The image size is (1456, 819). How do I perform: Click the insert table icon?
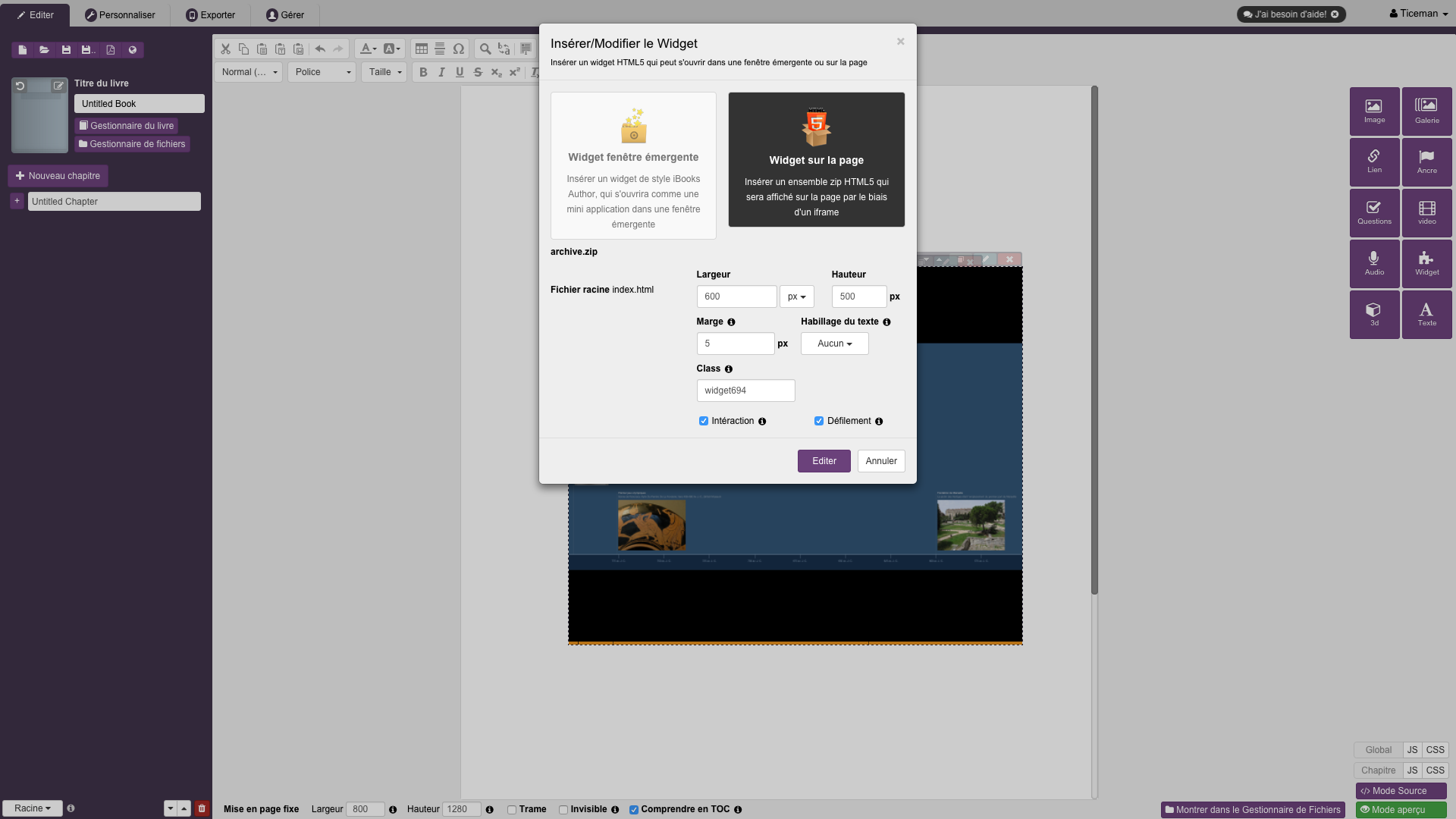point(422,49)
